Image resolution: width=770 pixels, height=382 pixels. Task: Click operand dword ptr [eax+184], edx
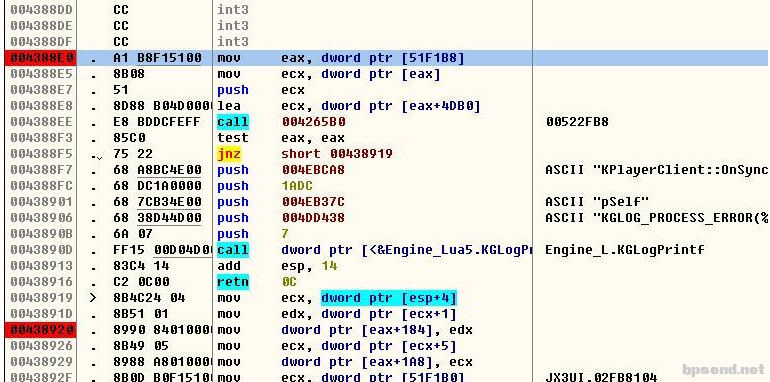point(377,329)
